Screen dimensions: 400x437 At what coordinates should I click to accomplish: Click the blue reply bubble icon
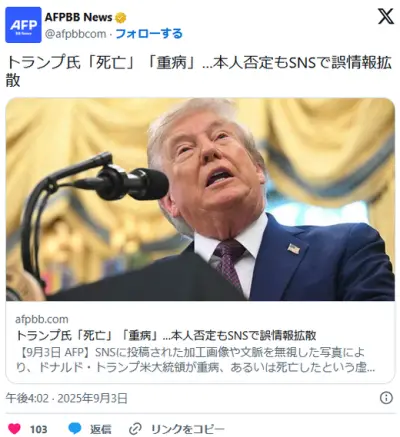coord(75,429)
